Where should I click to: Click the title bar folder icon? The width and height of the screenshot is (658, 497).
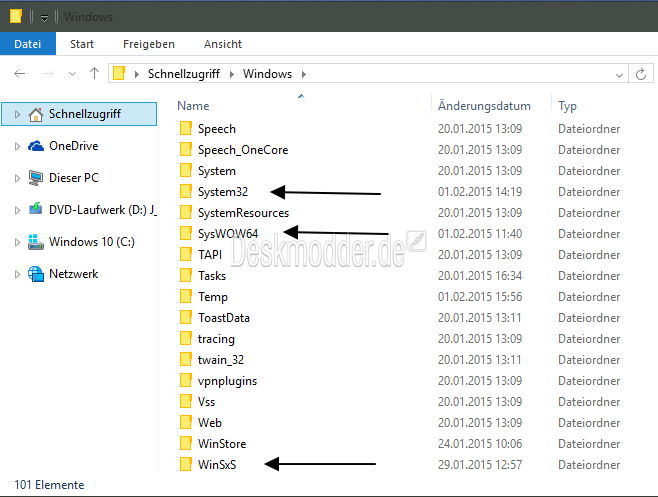[x=16, y=16]
